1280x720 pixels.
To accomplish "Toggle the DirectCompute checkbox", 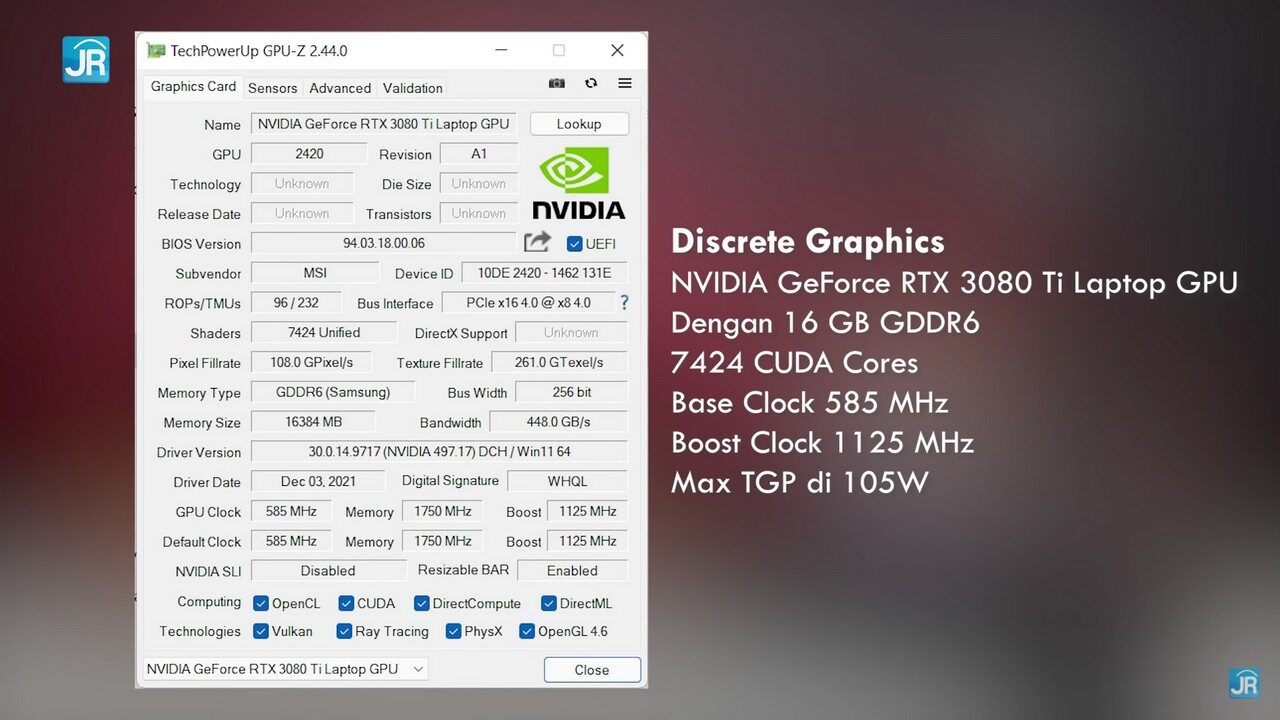I will pos(422,603).
